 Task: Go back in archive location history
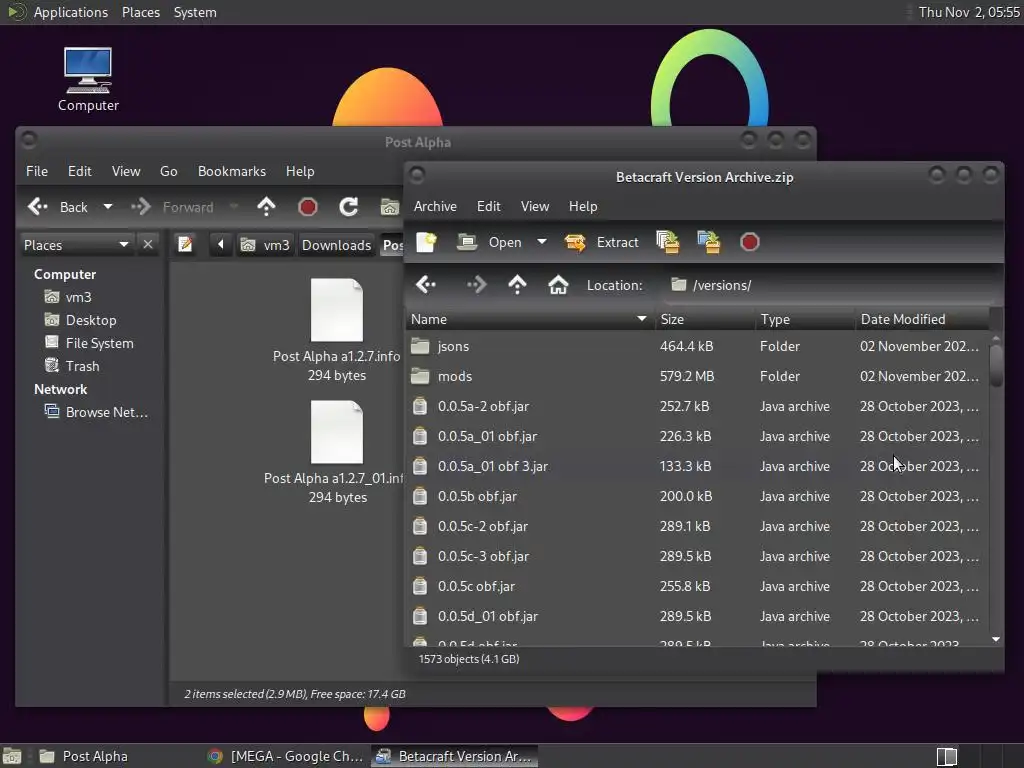pos(426,285)
